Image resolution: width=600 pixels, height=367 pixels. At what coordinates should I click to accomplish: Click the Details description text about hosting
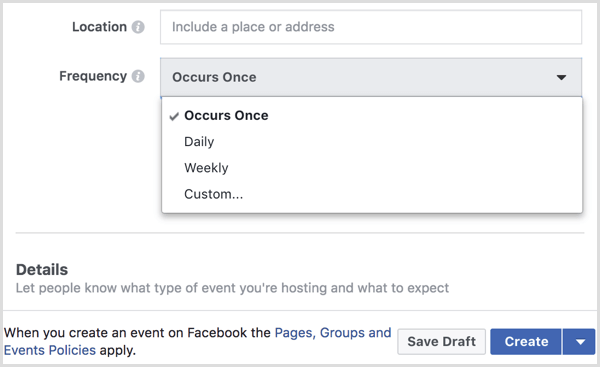(232, 288)
